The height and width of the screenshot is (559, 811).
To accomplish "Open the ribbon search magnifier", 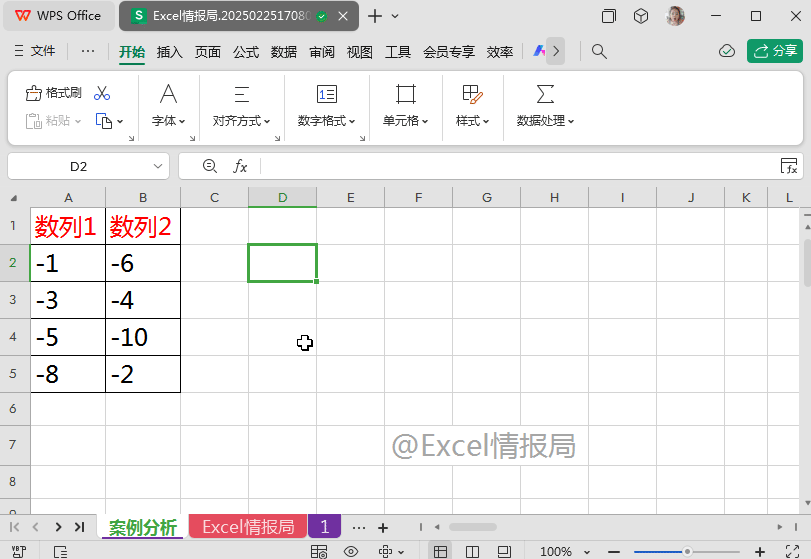I will click(x=599, y=51).
